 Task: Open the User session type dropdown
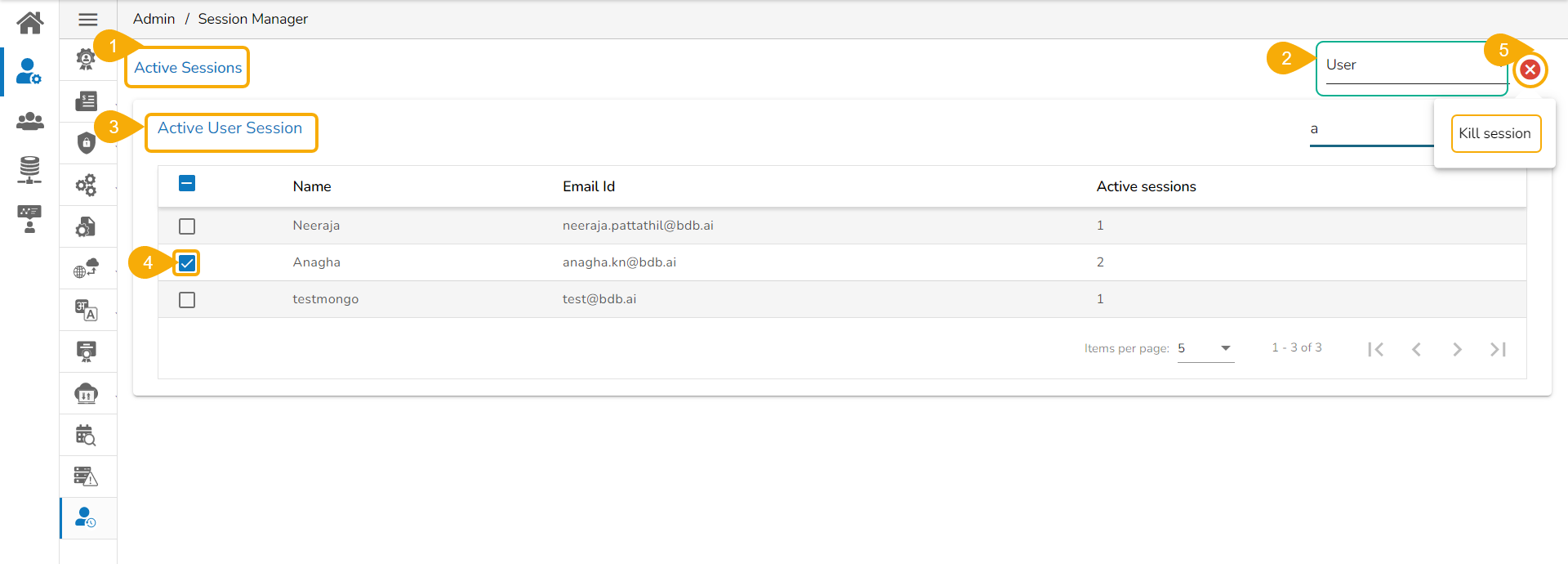pyautogui.click(x=1411, y=67)
